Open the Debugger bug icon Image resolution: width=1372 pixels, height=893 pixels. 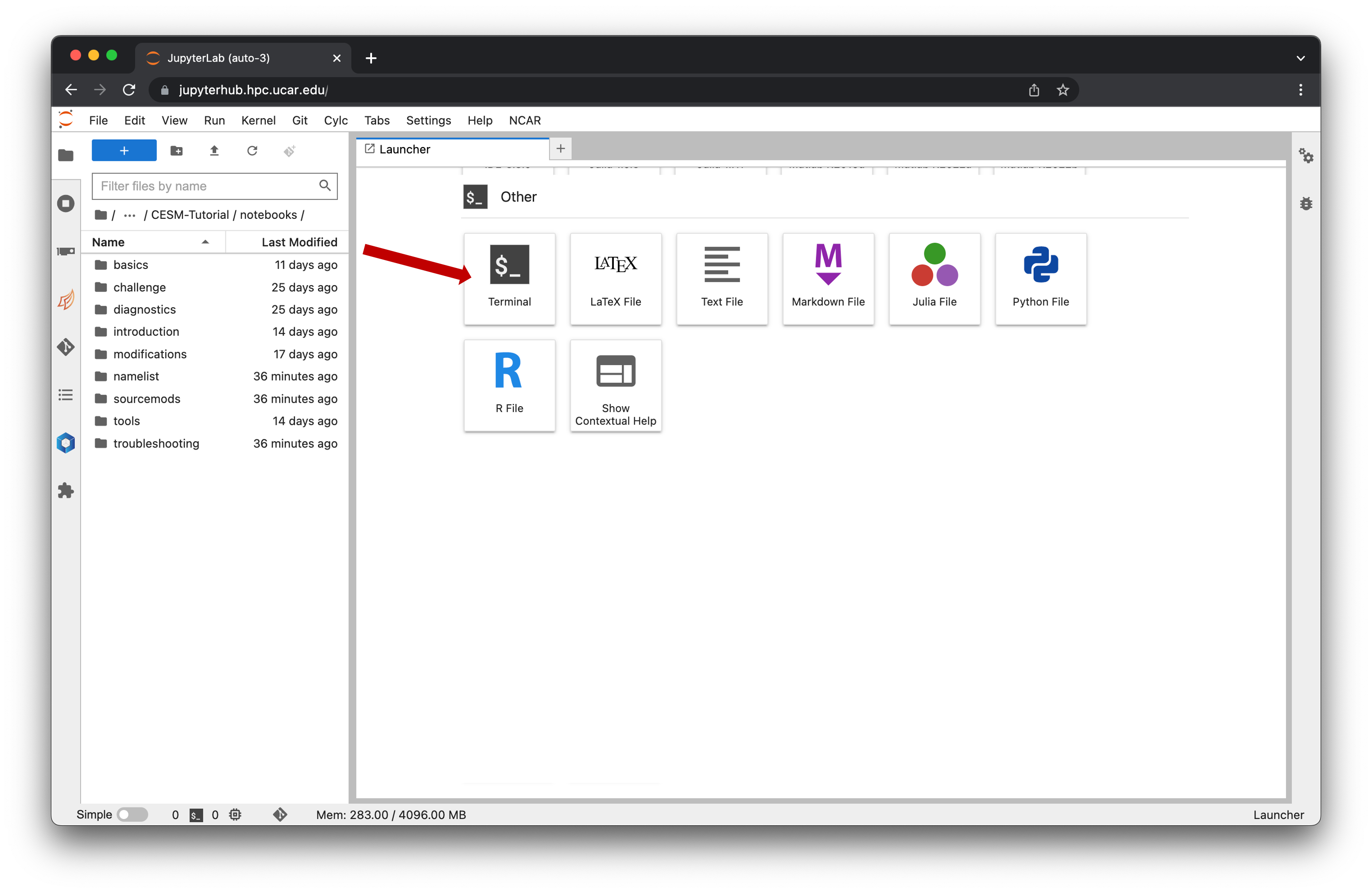tap(1306, 203)
